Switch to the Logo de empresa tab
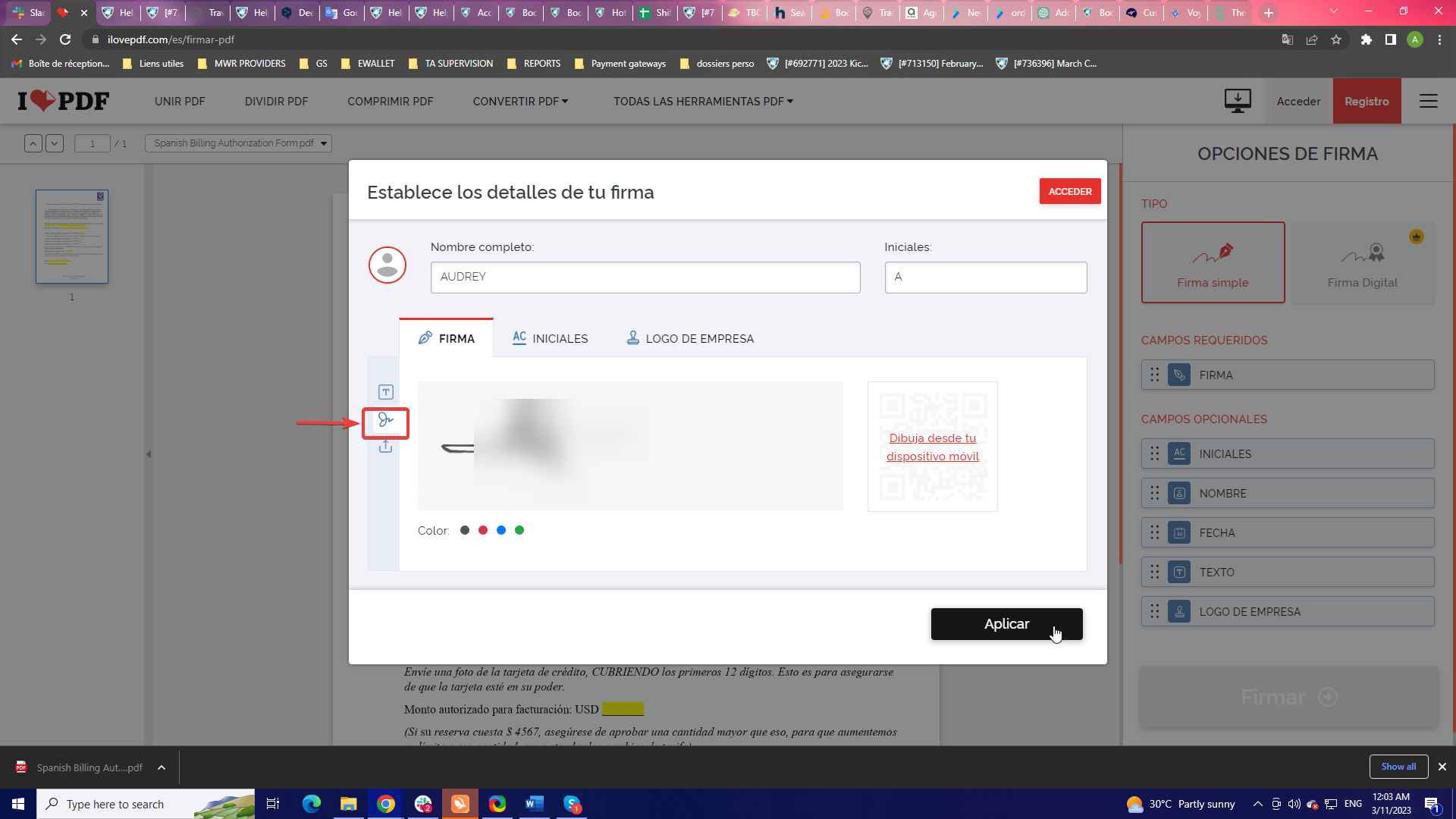1456x819 pixels. [690, 338]
